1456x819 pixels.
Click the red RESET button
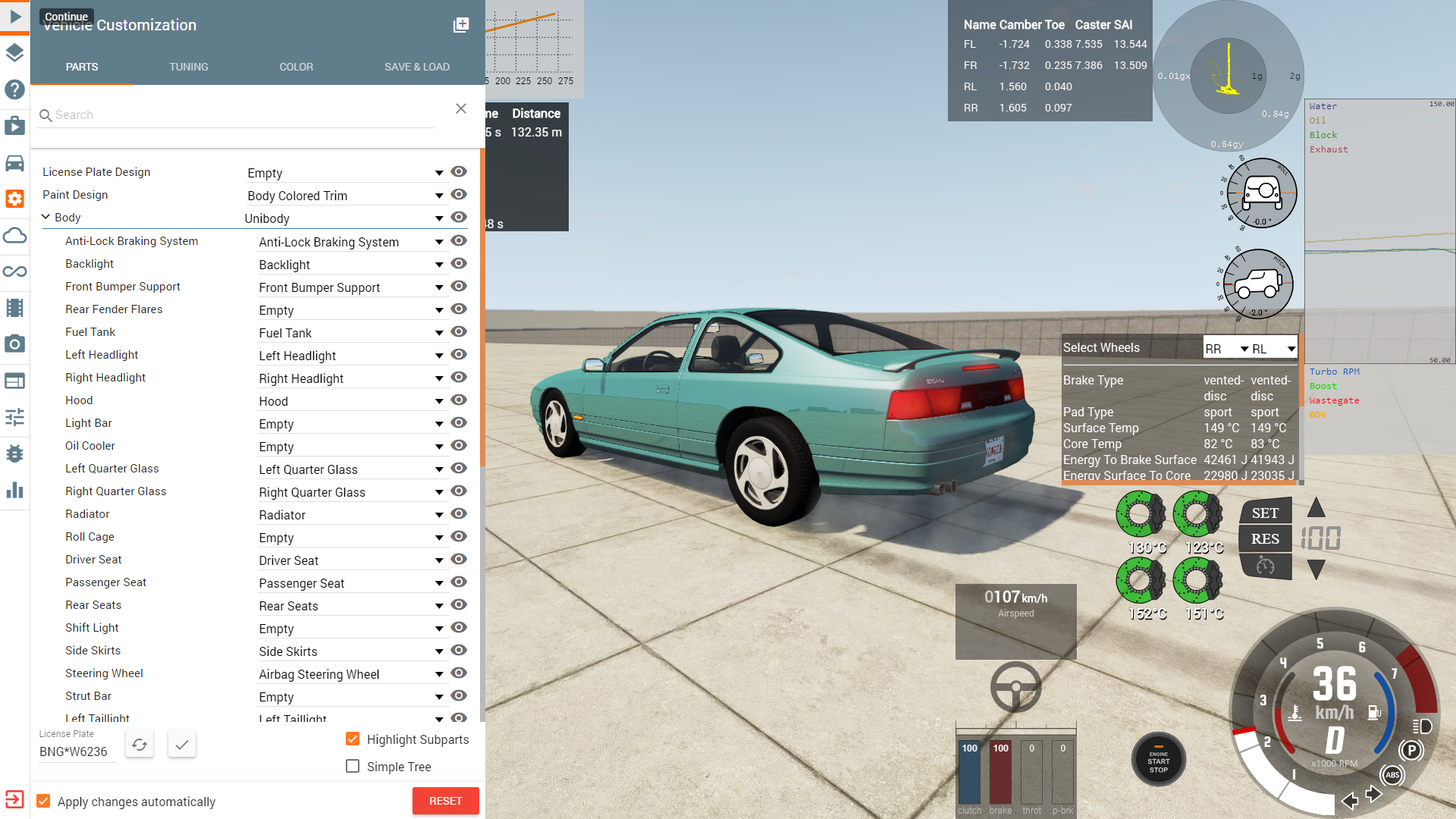[x=445, y=801]
